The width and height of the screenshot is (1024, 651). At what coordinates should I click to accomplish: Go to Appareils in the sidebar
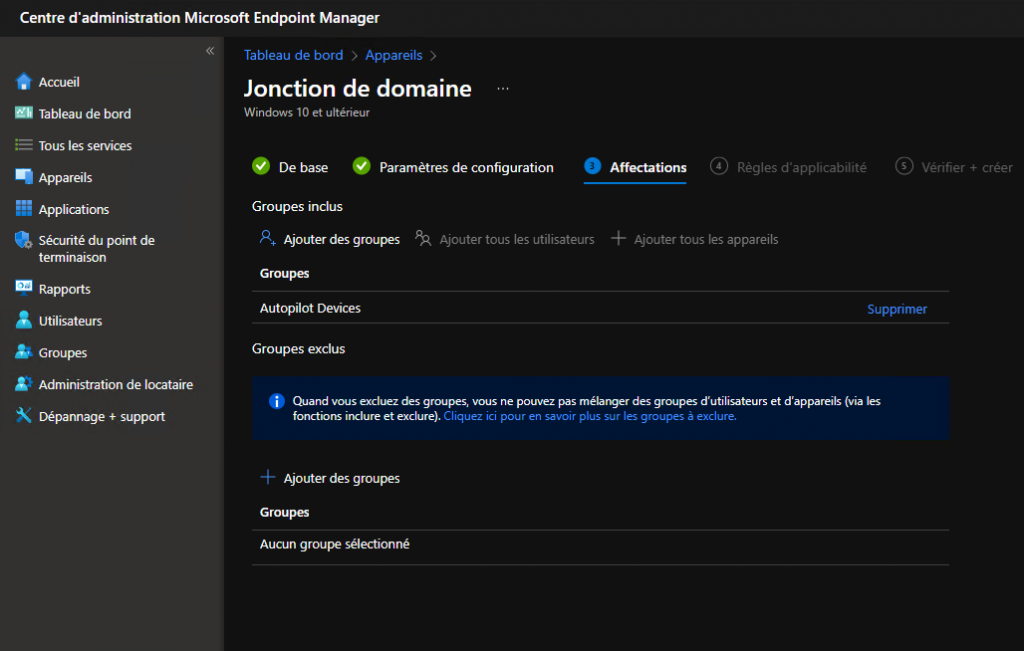click(65, 178)
